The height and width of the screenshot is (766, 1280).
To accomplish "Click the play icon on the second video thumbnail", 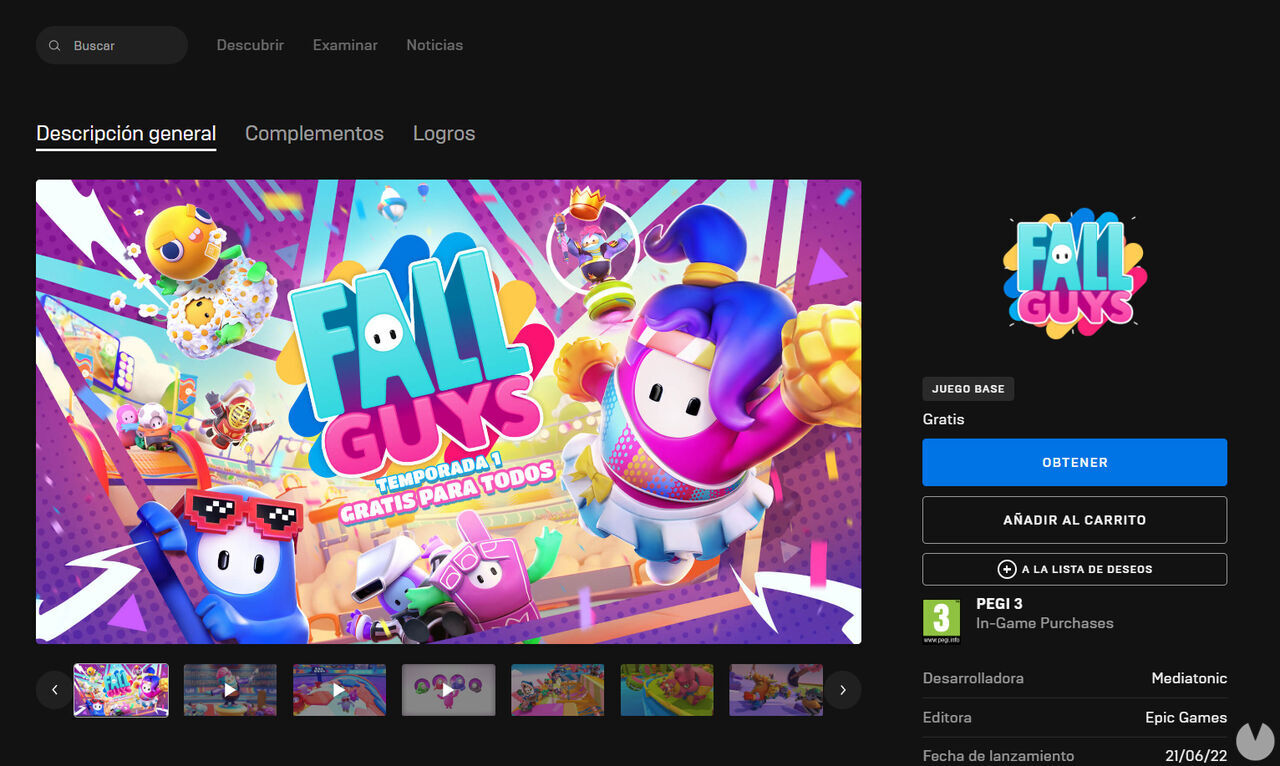I will 230,689.
